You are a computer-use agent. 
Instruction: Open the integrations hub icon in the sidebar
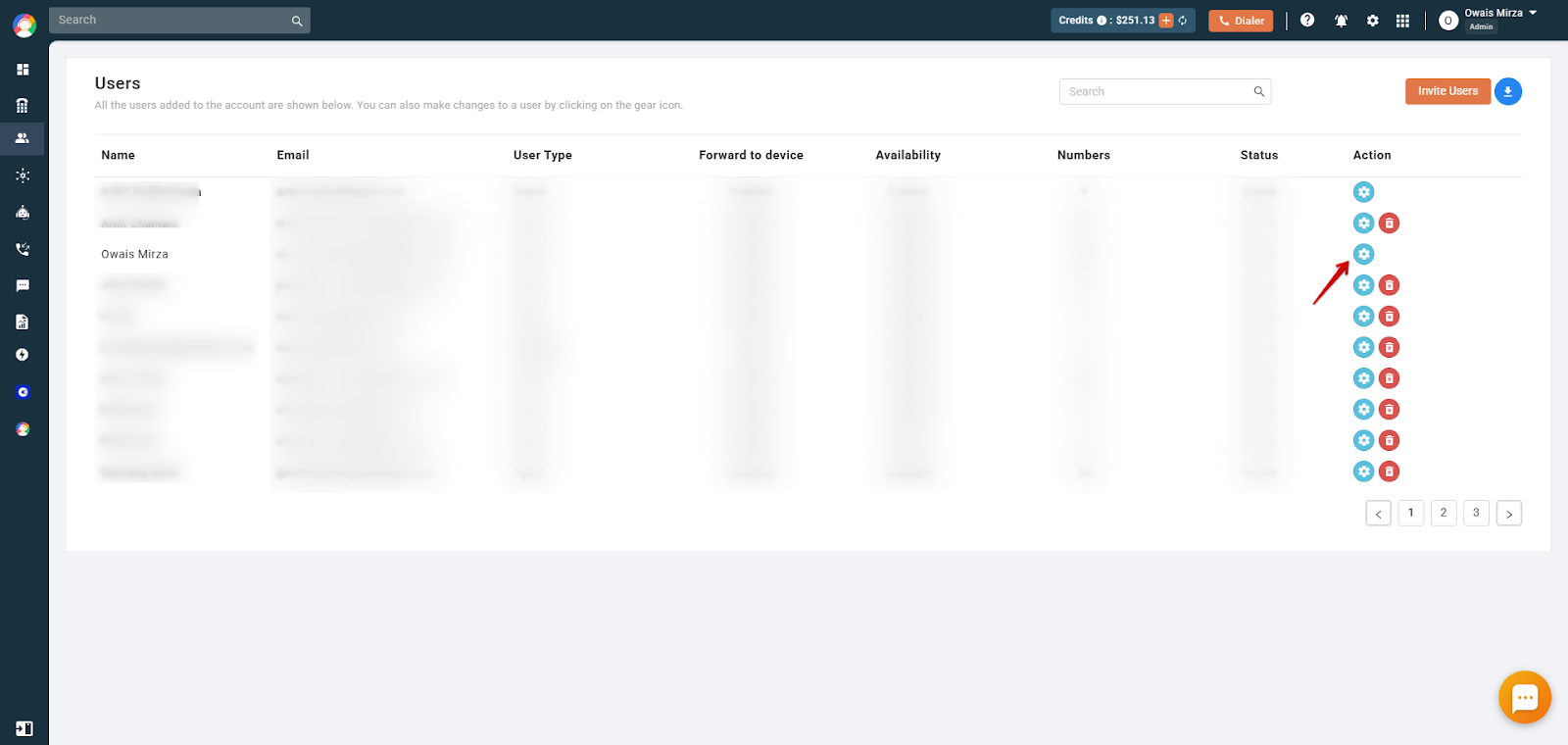tap(23, 175)
